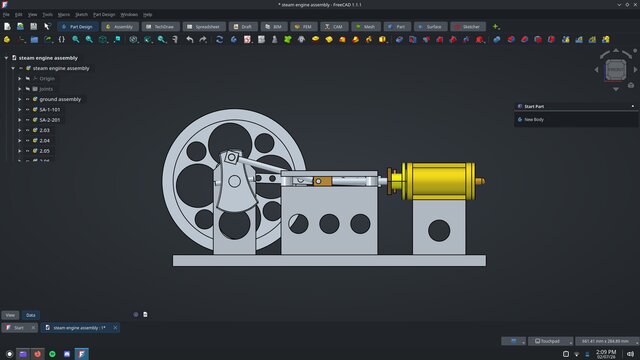Expand the ground assembly node
640x360 pixels.
(19, 99)
